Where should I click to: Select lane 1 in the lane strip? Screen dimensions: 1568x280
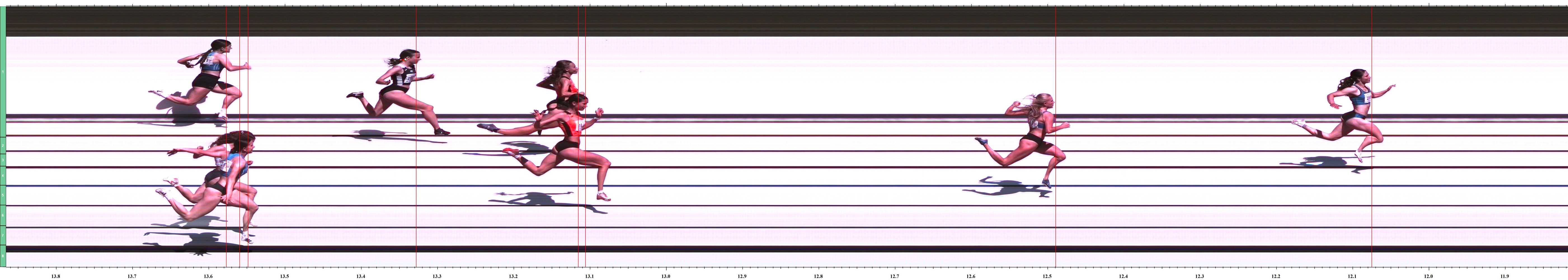[3, 72]
